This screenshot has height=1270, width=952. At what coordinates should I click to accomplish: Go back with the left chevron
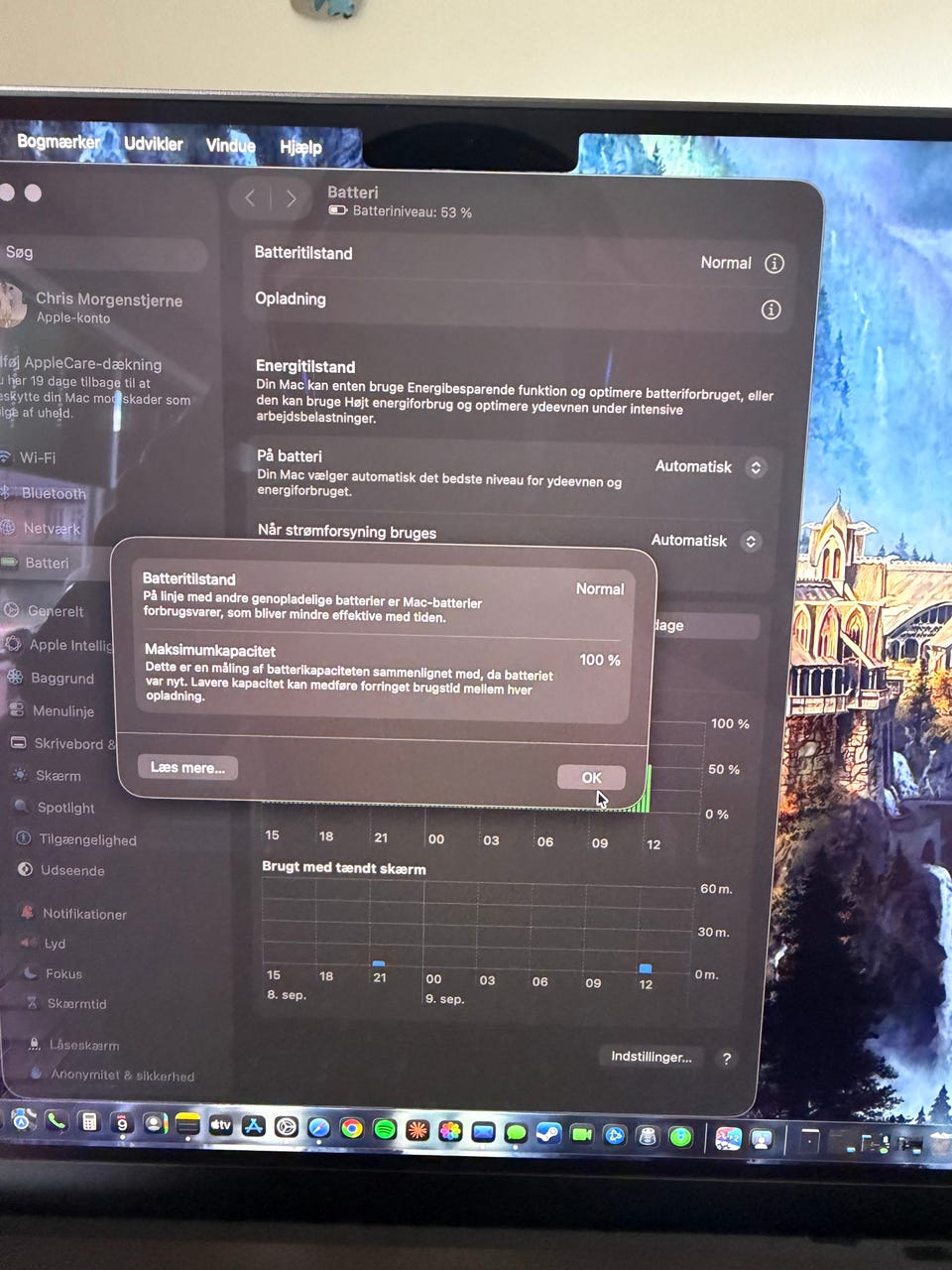[x=250, y=198]
